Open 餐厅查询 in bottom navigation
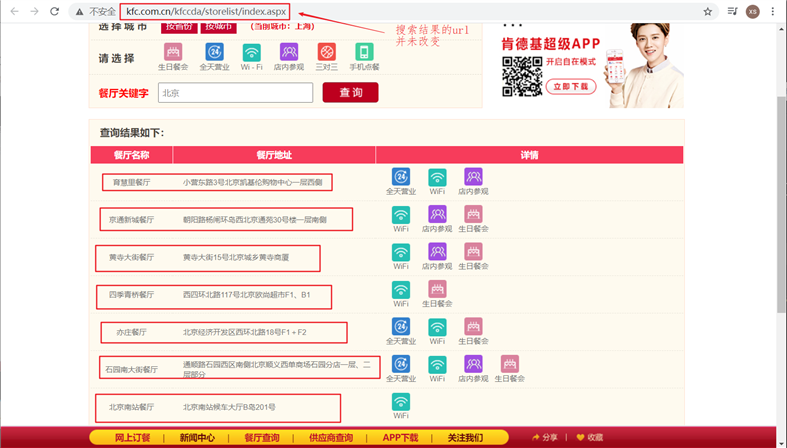The height and width of the screenshot is (448, 787). coord(262,437)
